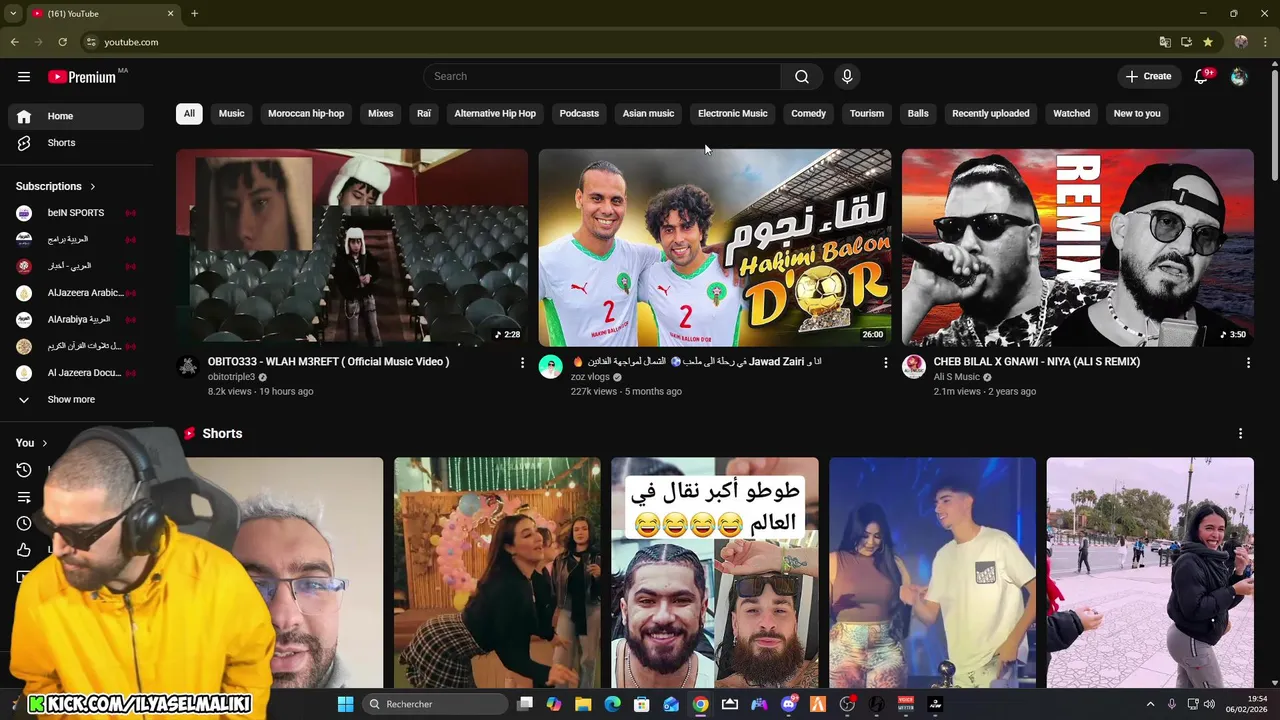Image resolution: width=1280 pixels, height=720 pixels.
Task: Close the (161) YouTube tab
Action: (170, 14)
